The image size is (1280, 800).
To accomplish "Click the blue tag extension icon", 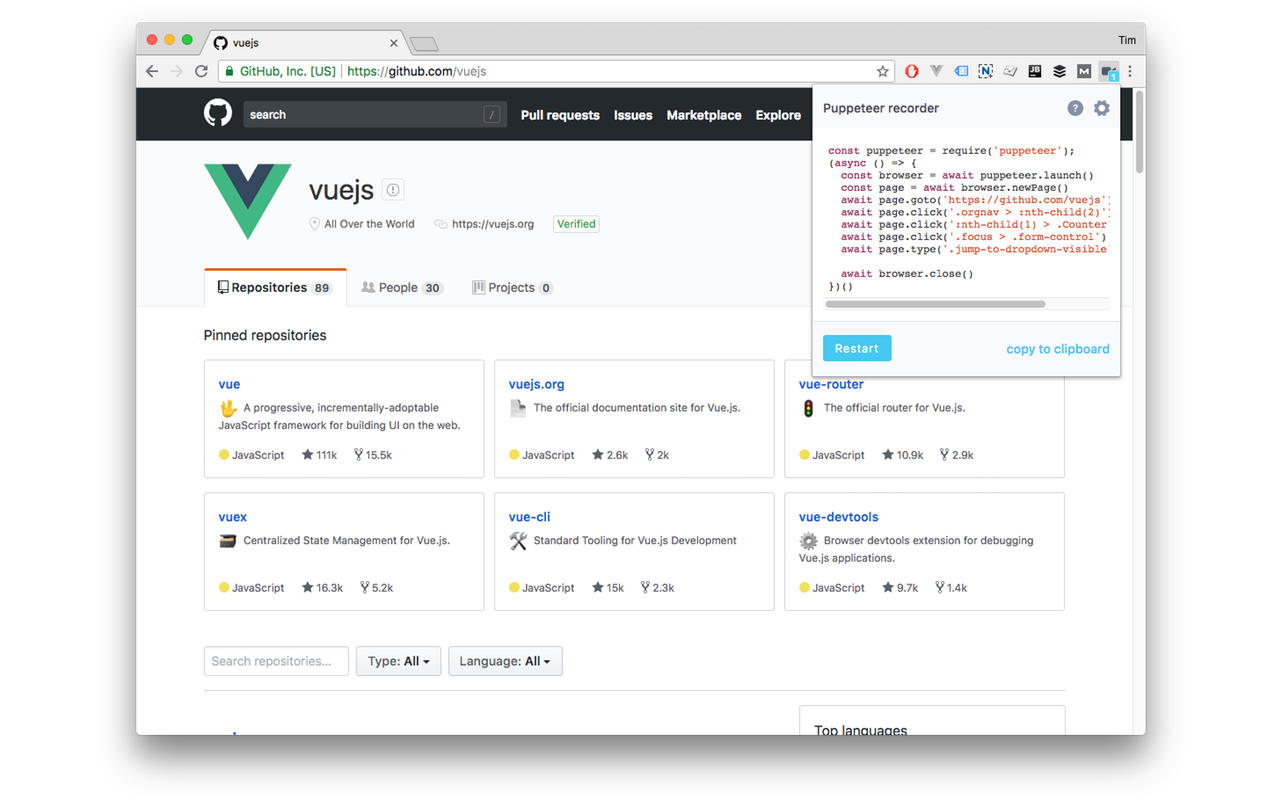I will point(961,71).
